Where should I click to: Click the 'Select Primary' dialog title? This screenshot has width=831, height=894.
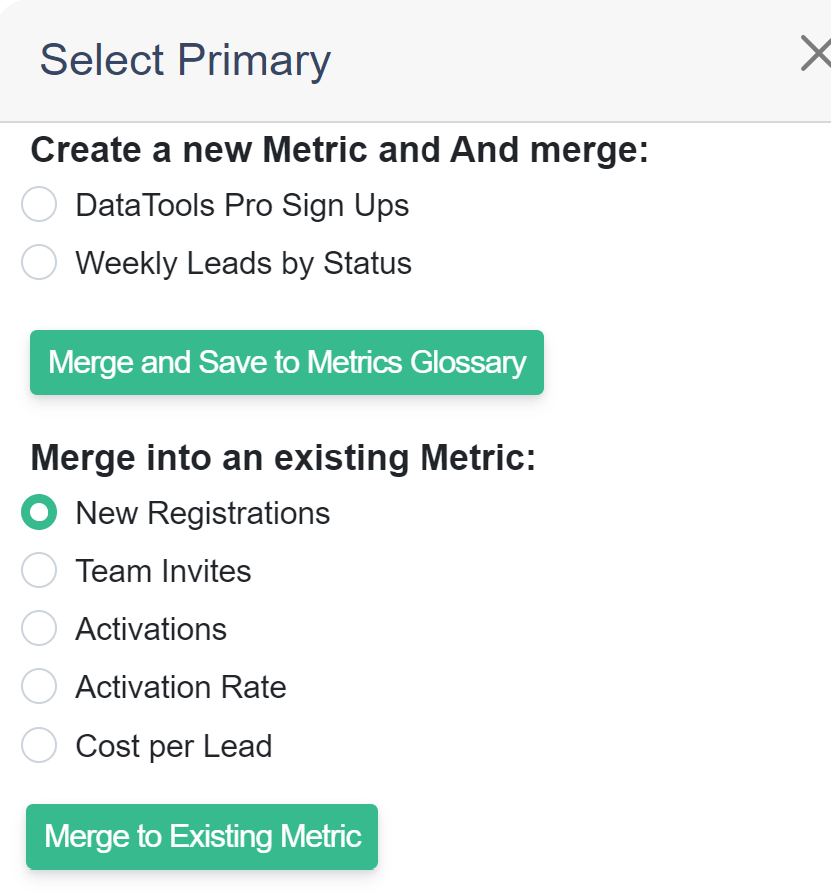pos(185,60)
